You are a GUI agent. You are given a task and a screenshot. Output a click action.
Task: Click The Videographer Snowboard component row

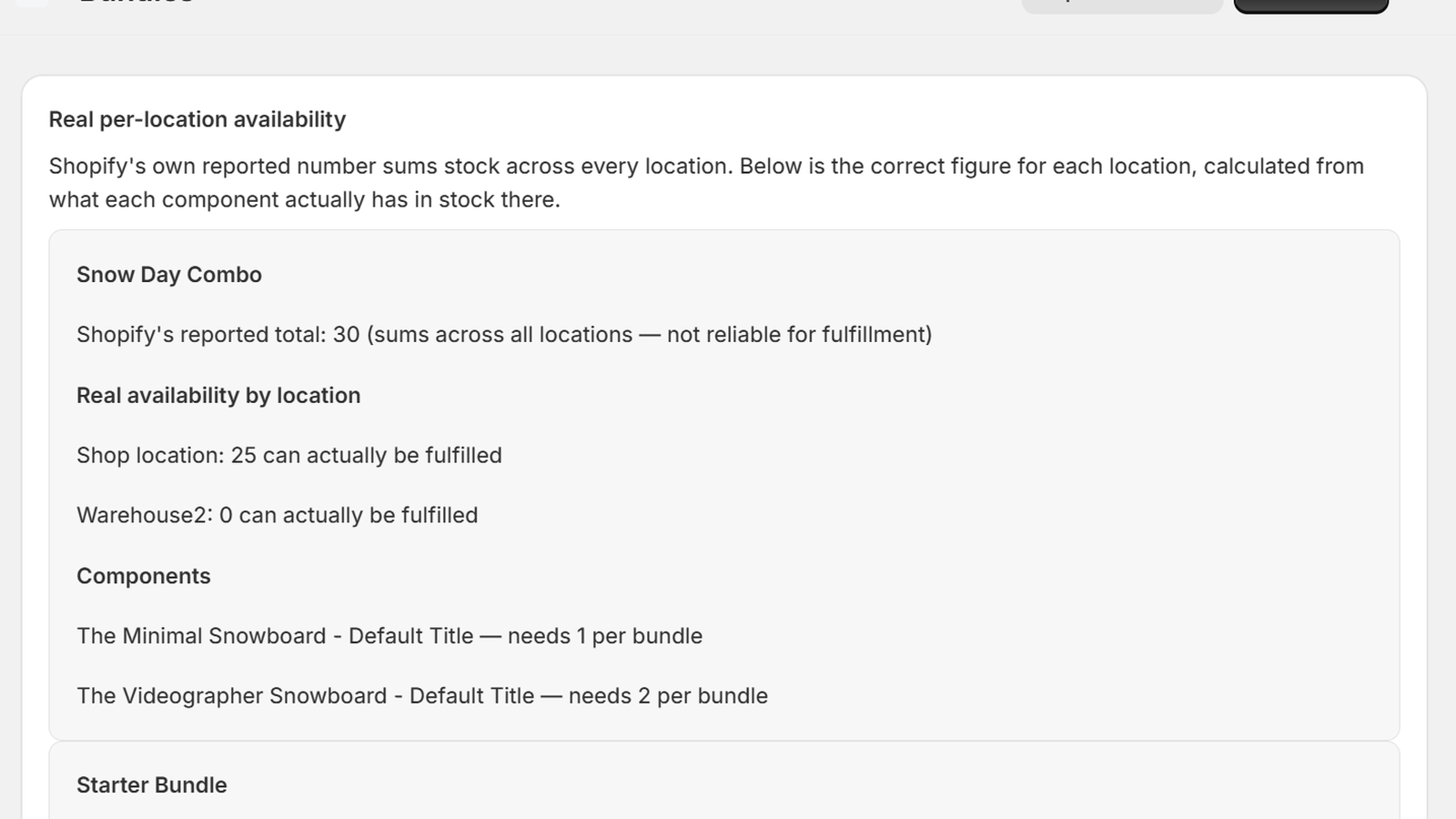(422, 696)
